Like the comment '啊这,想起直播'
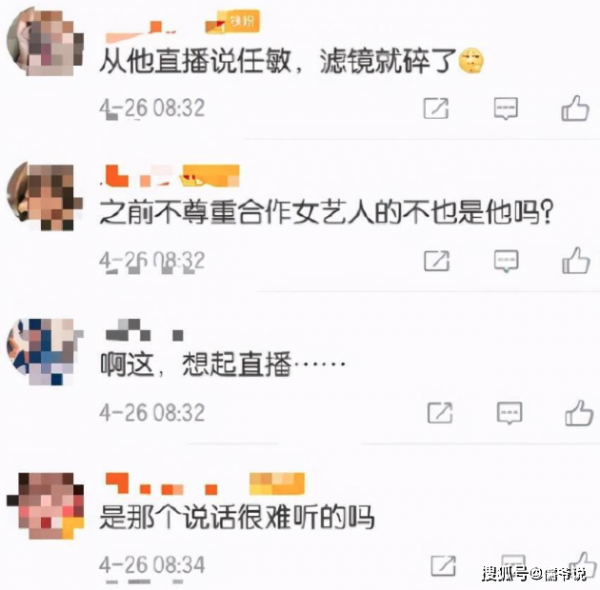600x590 pixels. tap(579, 412)
